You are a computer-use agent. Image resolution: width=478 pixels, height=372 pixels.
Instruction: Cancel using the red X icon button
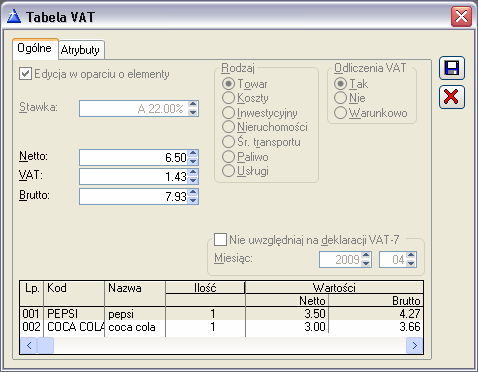click(x=452, y=97)
